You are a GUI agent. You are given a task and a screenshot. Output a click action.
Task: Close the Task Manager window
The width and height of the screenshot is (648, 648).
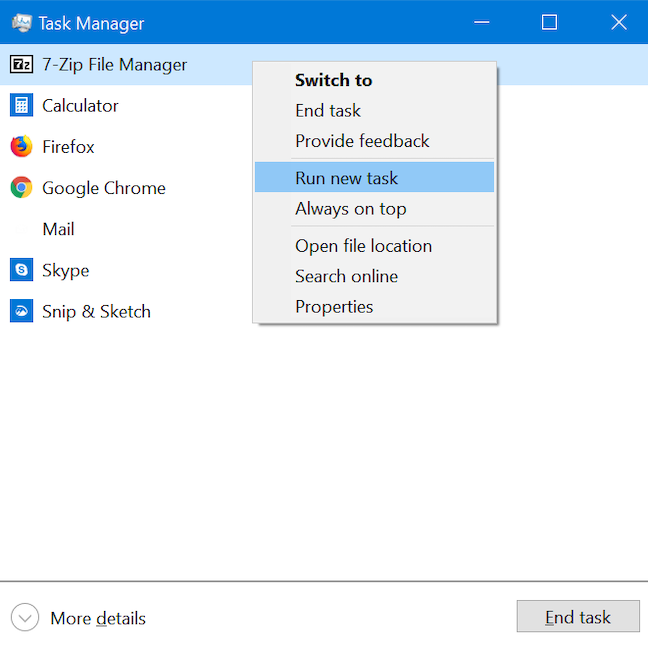coord(619,22)
